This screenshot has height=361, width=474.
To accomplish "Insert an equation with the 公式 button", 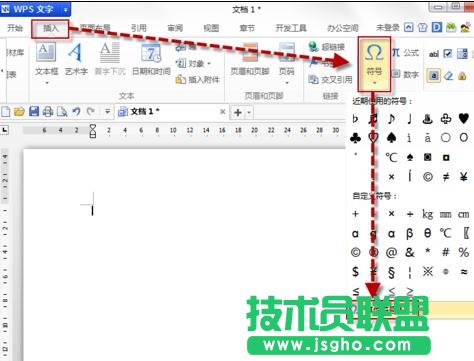I will click(x=405, y=52).
